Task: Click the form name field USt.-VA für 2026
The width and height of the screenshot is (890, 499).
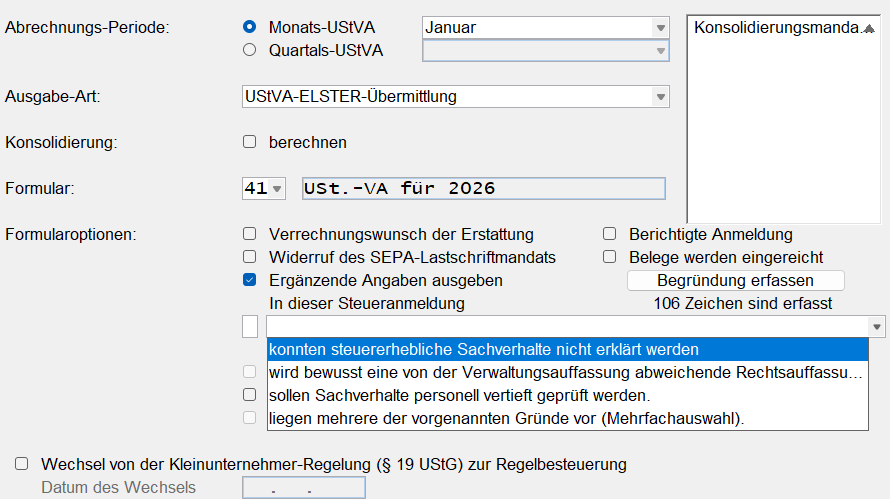Action: click(484, 188)
